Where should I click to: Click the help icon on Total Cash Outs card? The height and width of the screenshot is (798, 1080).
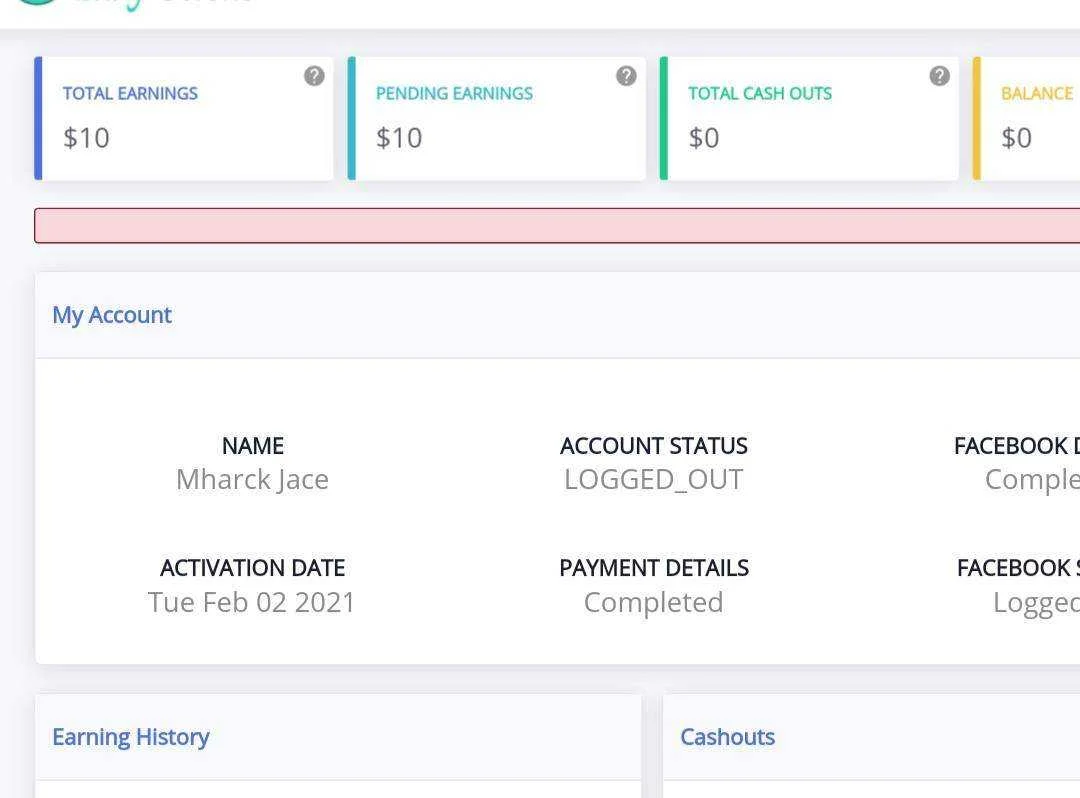coord(939,76)
